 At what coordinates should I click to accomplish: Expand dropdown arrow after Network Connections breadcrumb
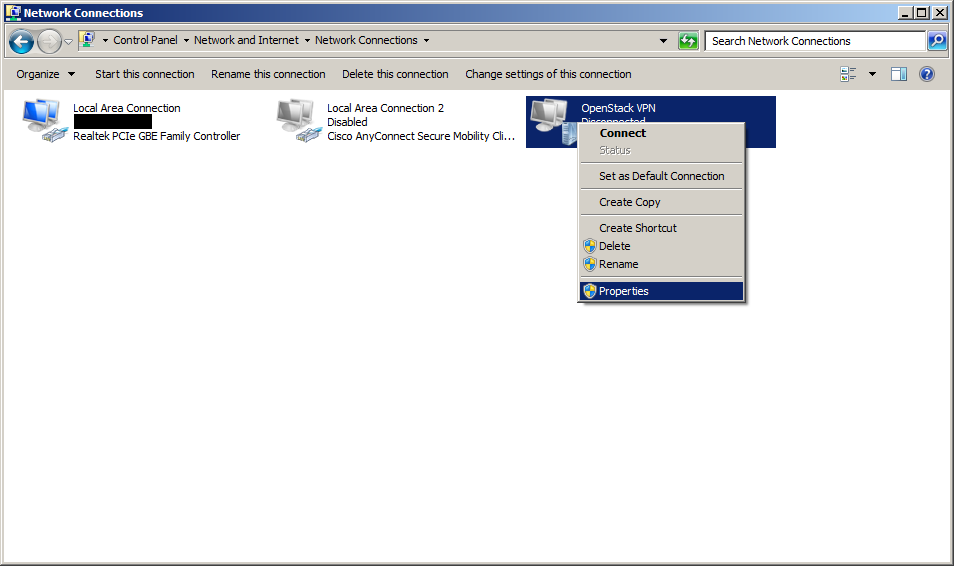426,41
